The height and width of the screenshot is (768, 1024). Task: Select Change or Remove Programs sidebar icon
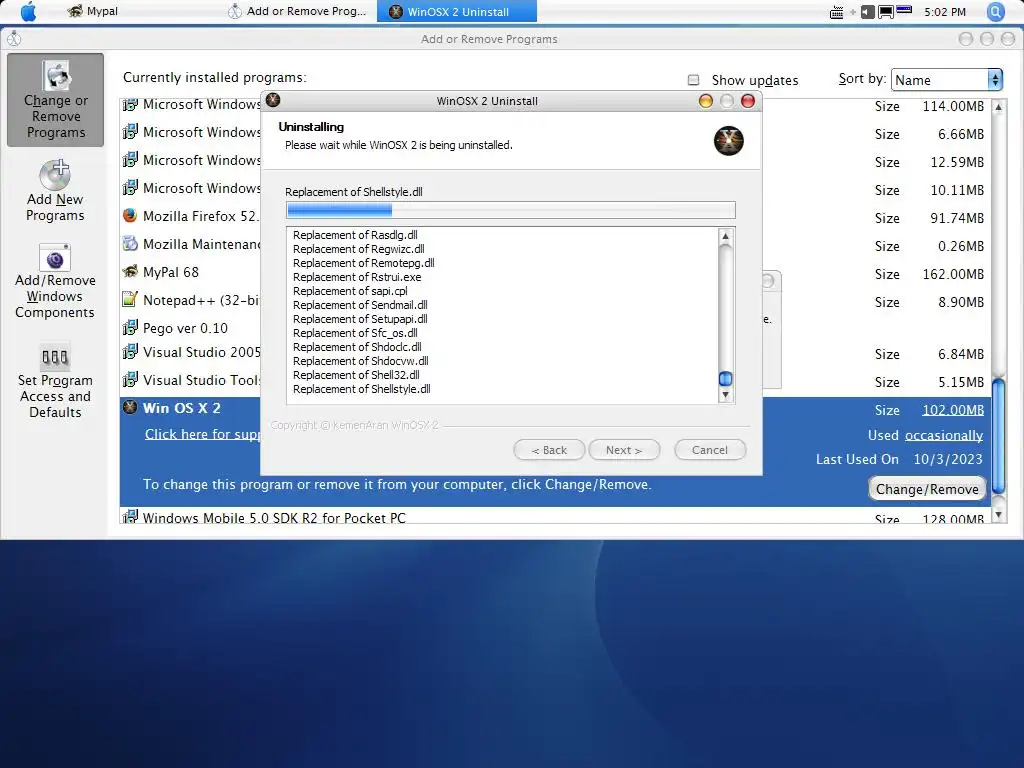pyautogui.click(x=56, y=100)
